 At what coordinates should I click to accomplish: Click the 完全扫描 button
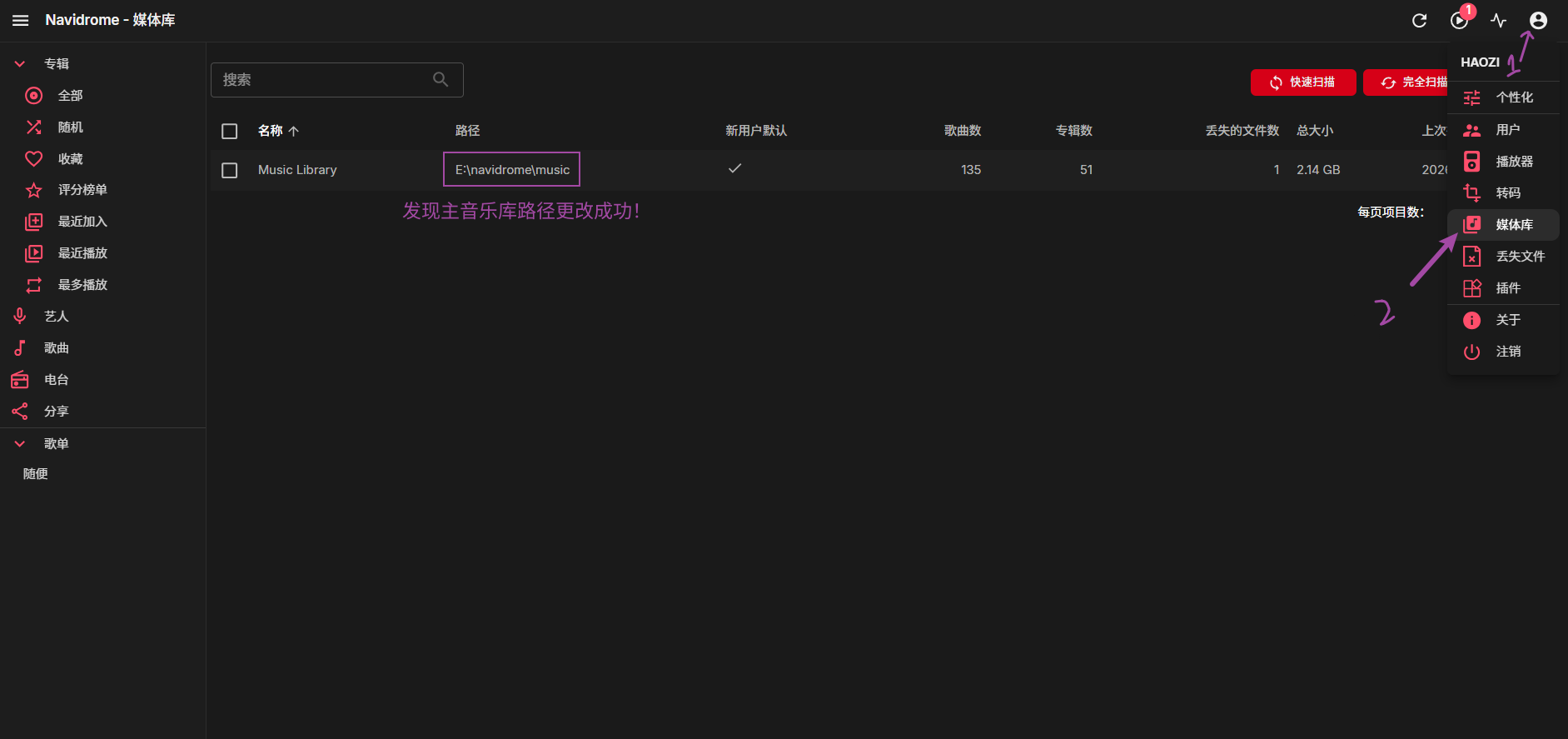1407,82
